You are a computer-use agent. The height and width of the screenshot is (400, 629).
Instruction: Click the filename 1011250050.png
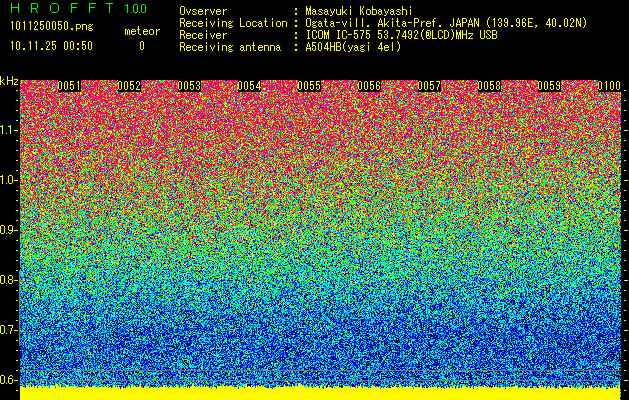pos(52,27)
